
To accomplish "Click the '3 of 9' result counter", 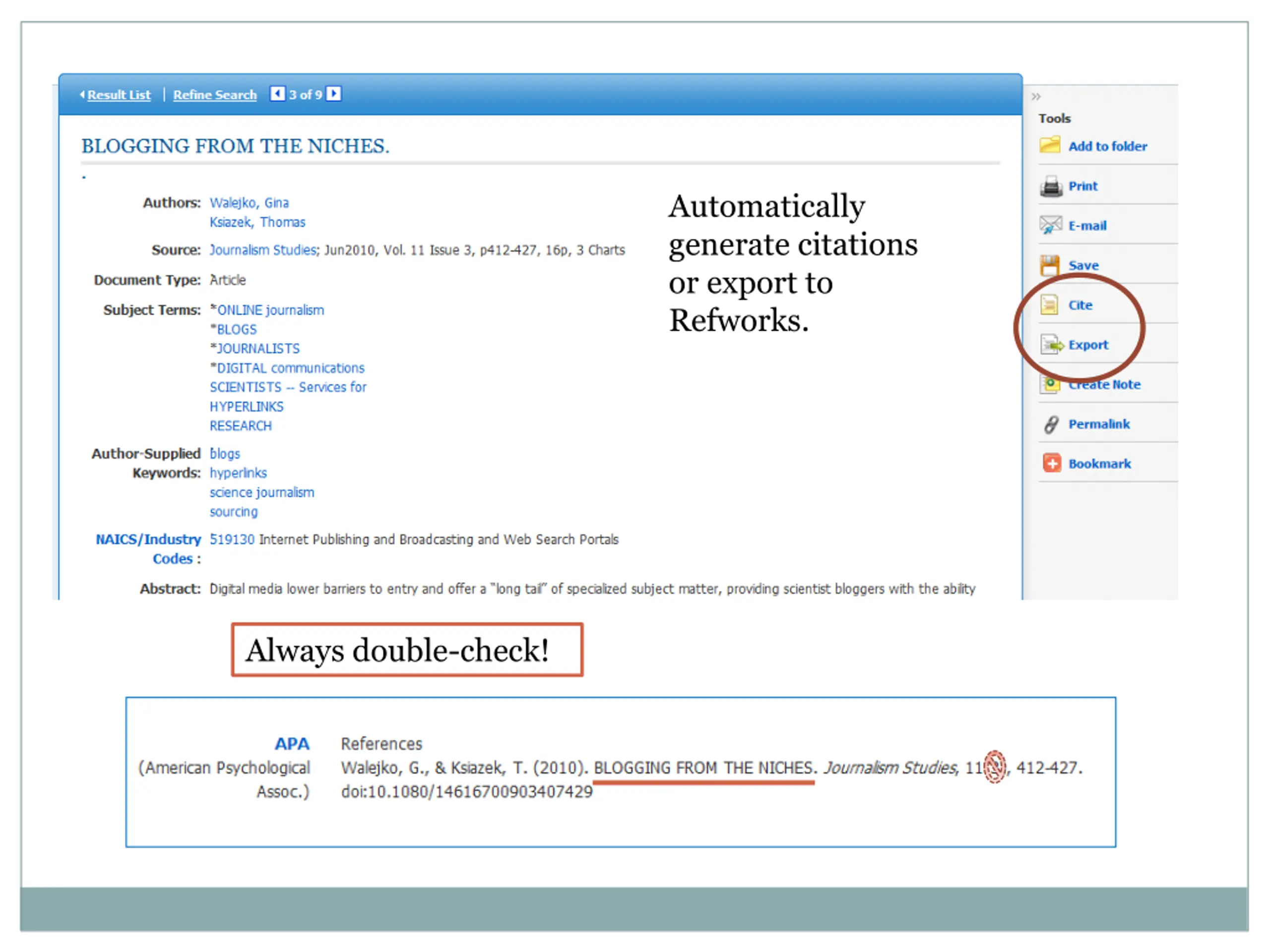I will click(x=305, y=95).
